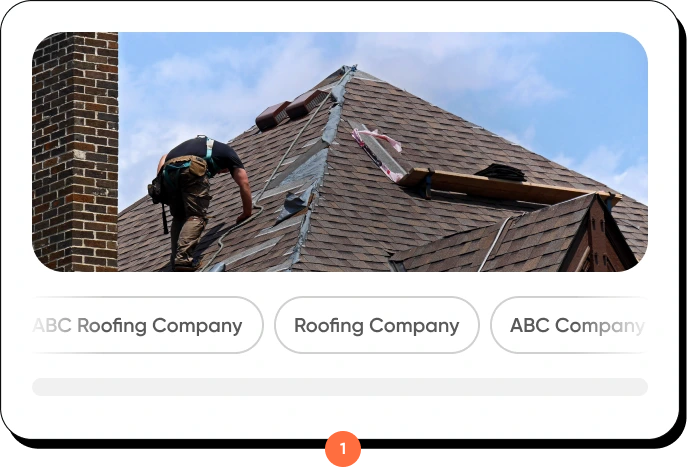Choose the ABC Roofing Company suggestion
Image resolution: width=687 pixels, height=467 pixels.
click(148, 325)
